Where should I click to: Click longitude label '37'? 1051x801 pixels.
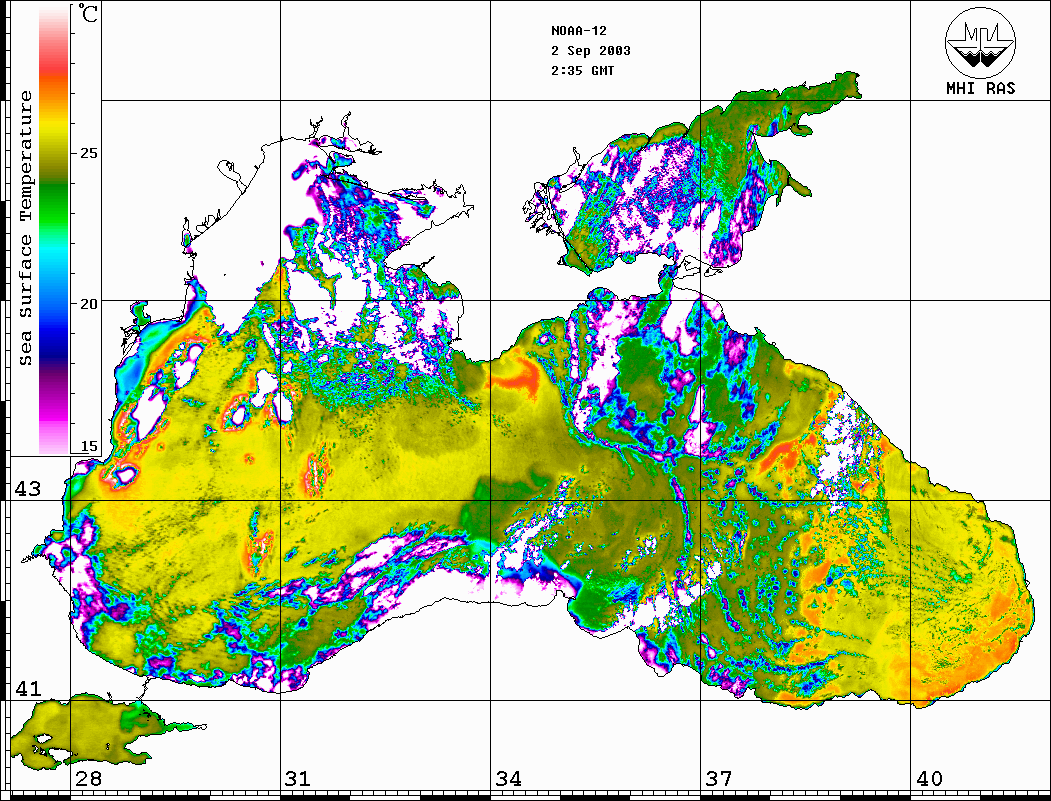tap(719, 778)
